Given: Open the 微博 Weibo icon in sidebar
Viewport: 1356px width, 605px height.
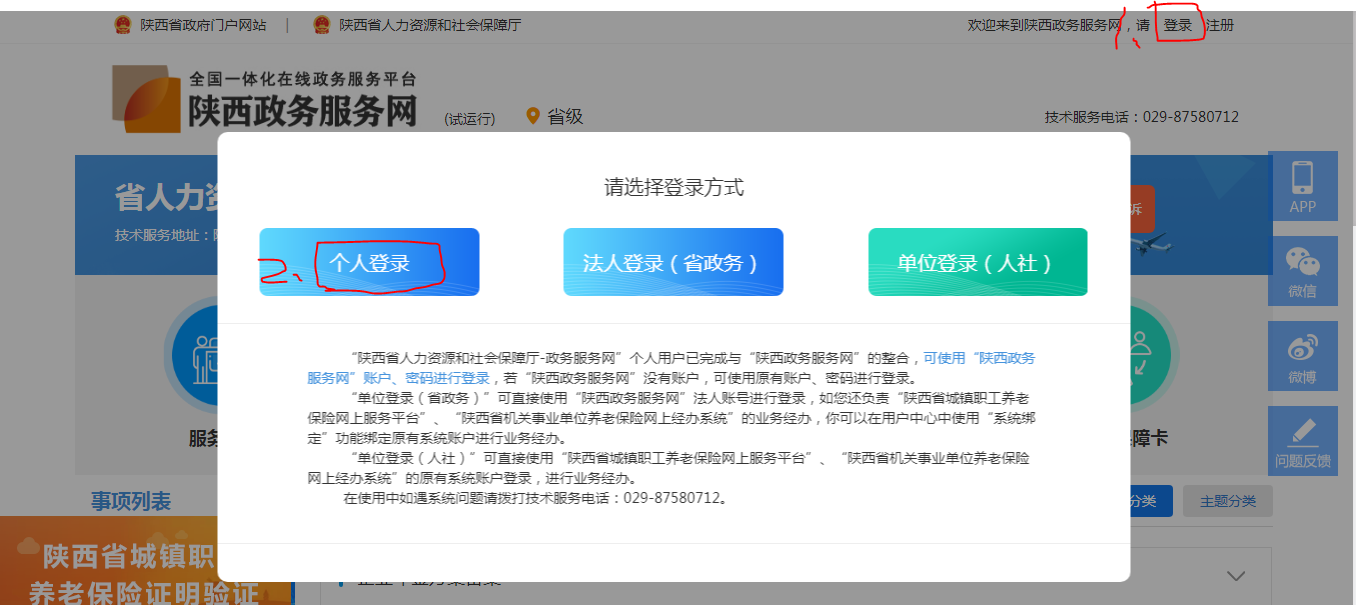Looking at the screenshot, I should click(x=1302, y=357).
